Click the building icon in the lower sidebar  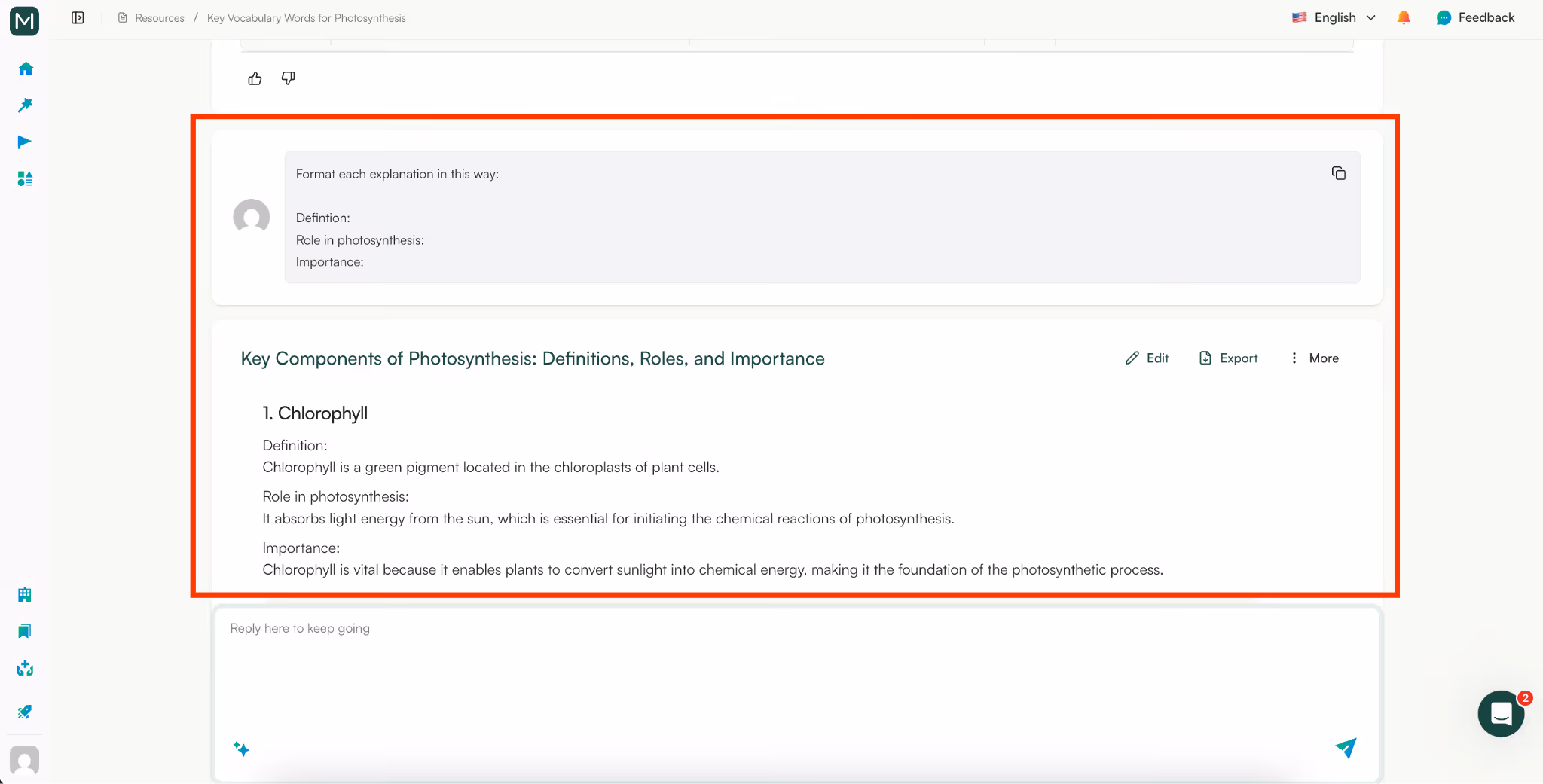[x=25, y=595]
